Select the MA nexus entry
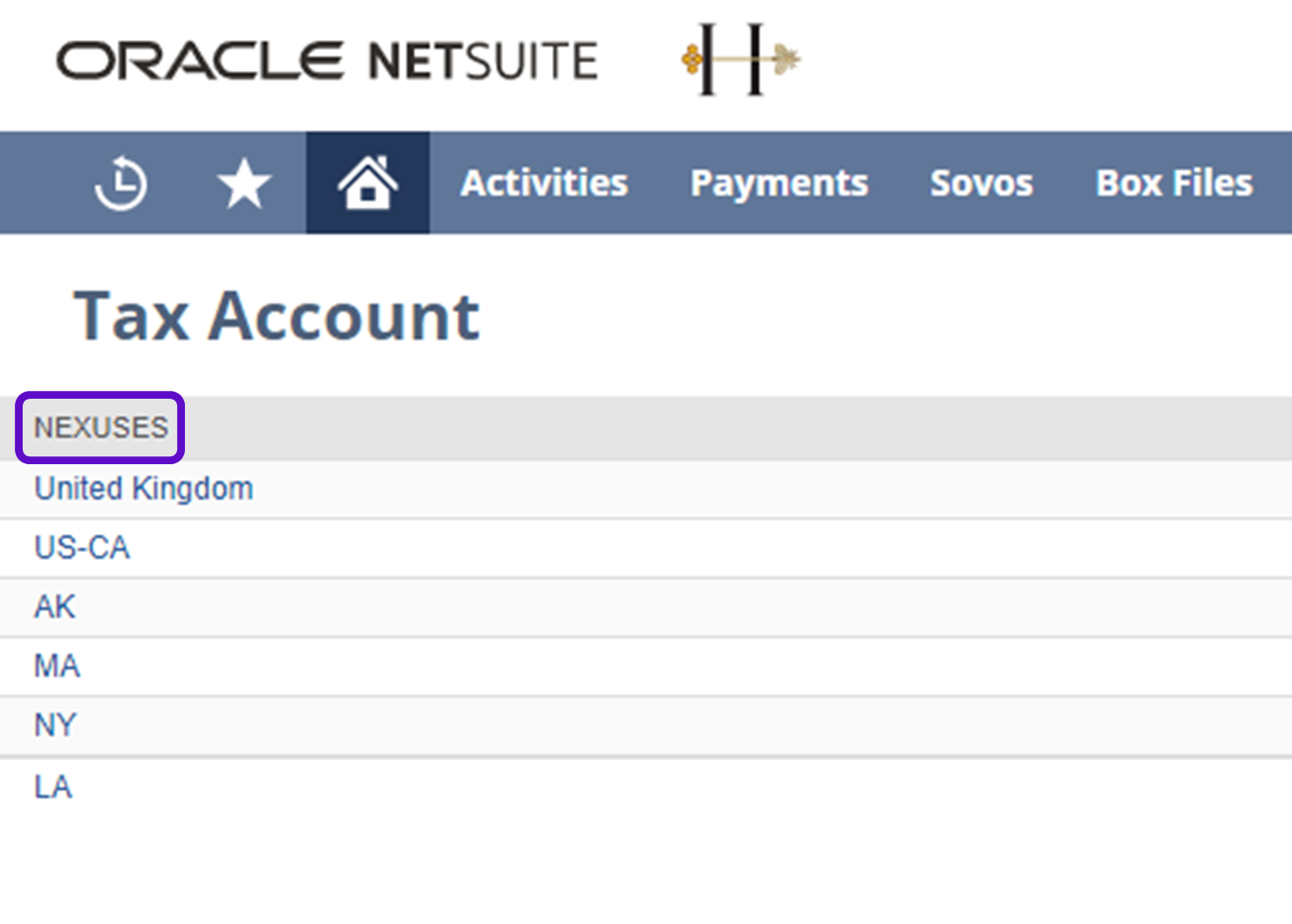This screenshot has width=1292, height=924. click(57, 666)
